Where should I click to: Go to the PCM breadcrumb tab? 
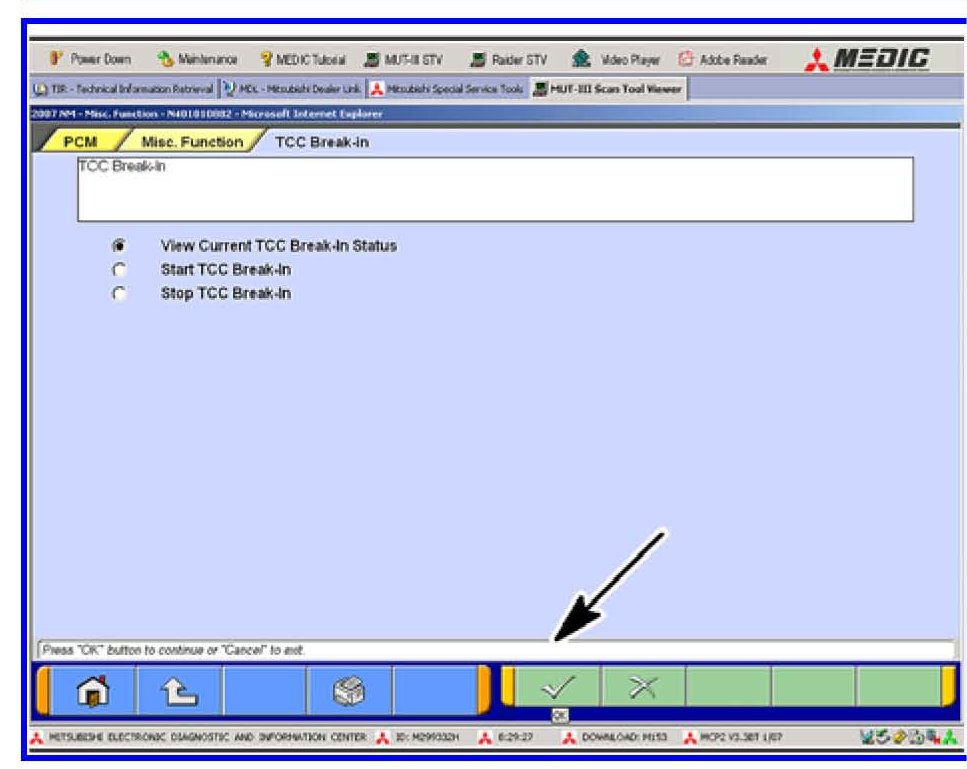[x=80, y=142]
